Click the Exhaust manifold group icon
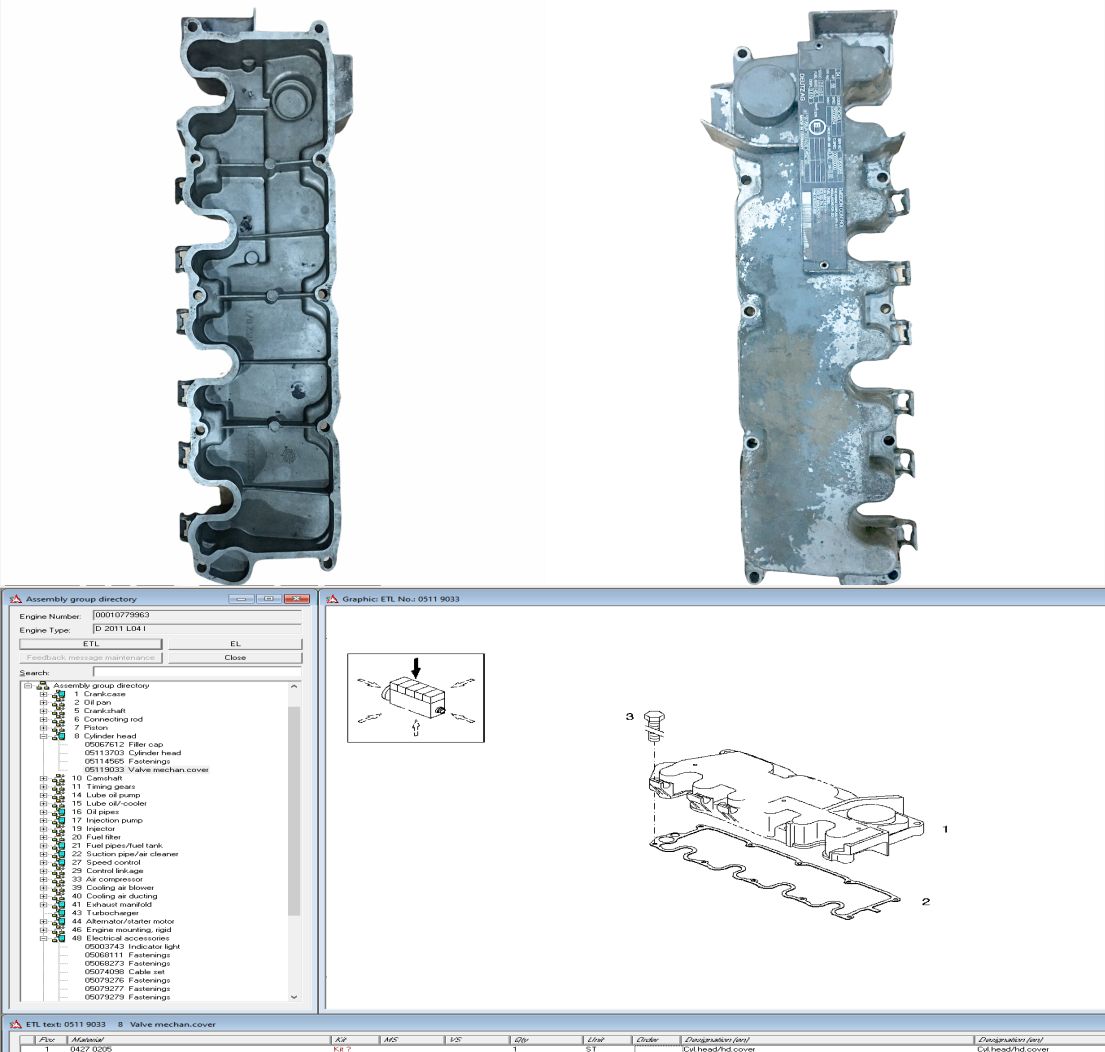The height and width of the screenshot is (1052, 1105). click(x=59, y=904)
